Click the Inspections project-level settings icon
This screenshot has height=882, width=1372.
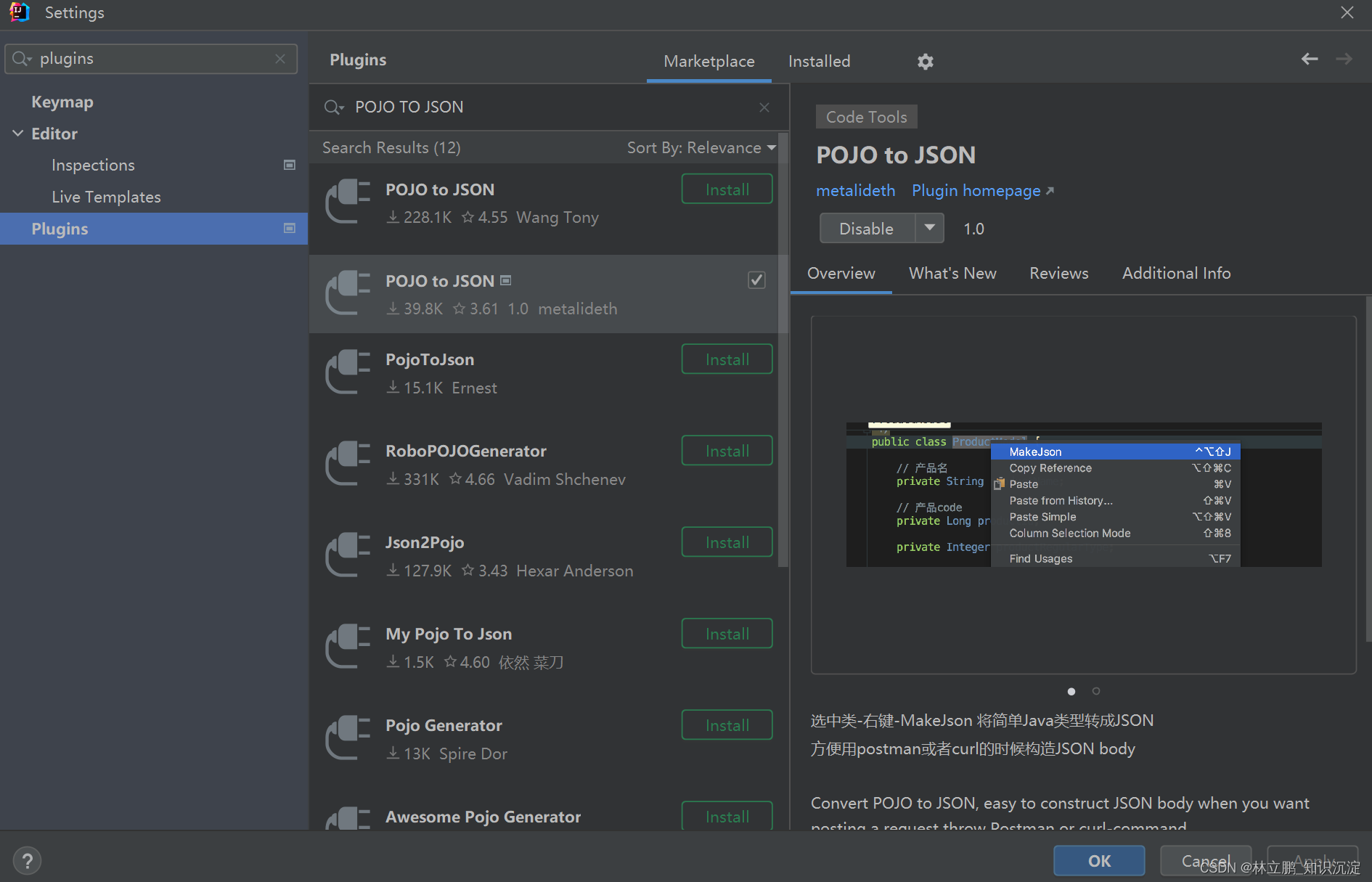[x=290, y=166]
